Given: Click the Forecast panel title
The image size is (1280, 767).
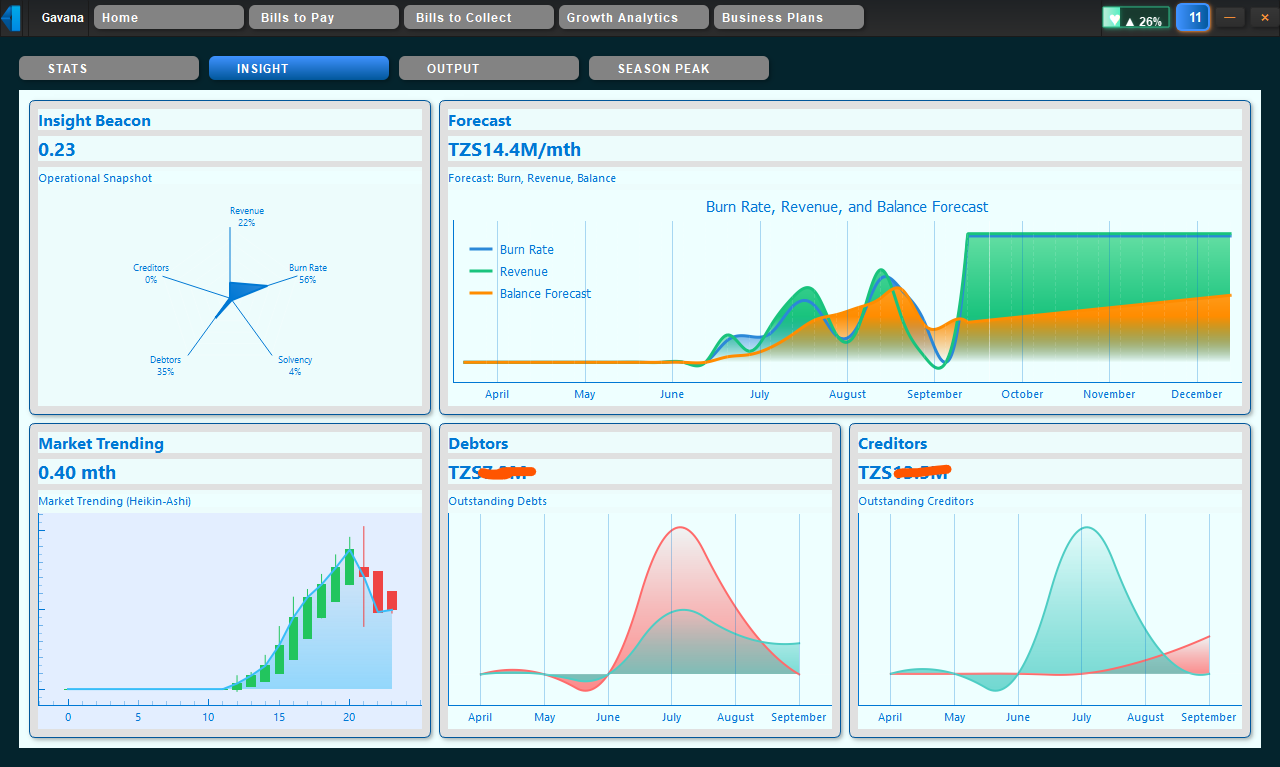Looking at the screenshot, I should pyautogui.click(x=480, y=121).
